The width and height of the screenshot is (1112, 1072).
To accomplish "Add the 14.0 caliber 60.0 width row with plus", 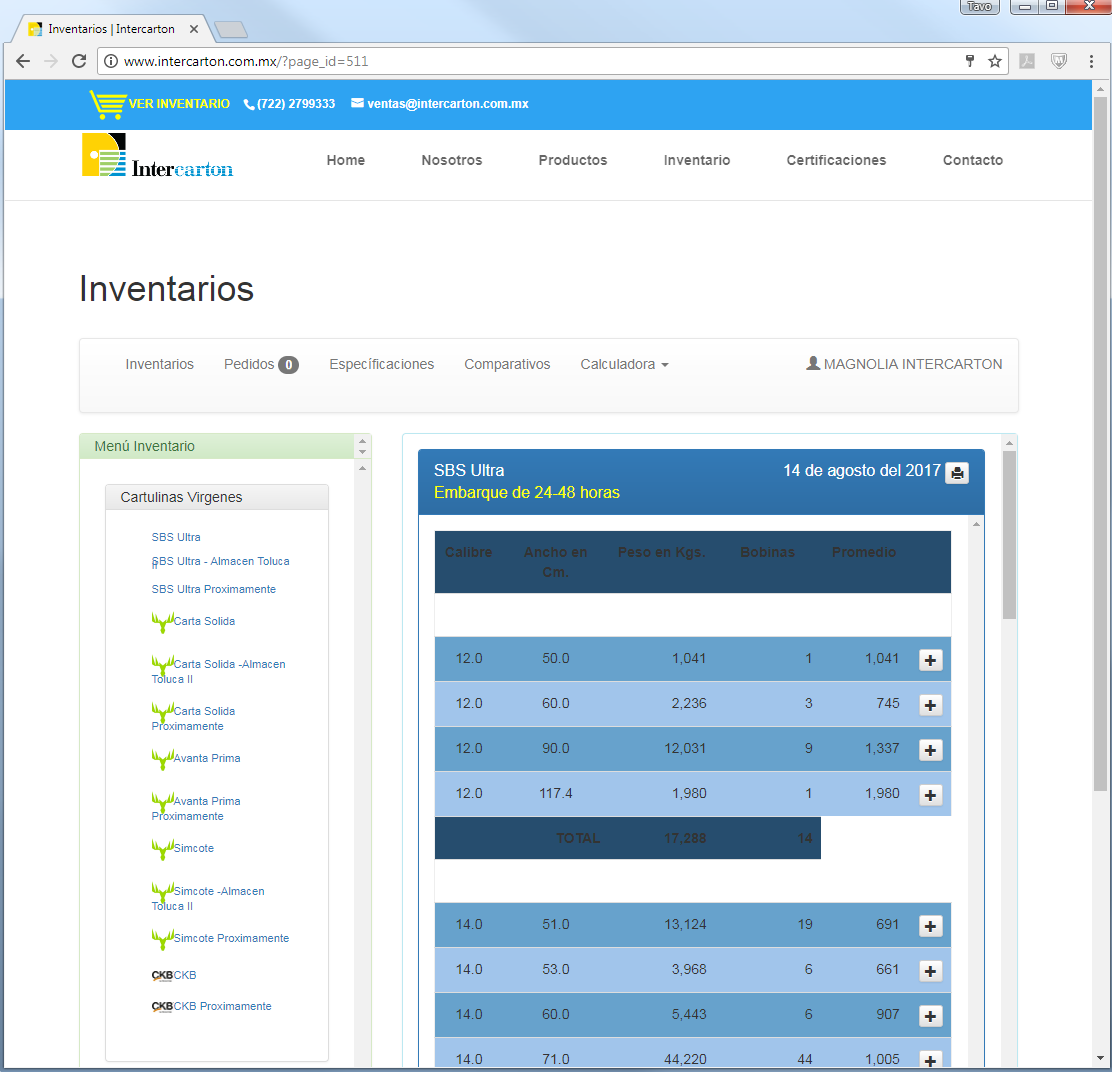I will tap(930, 1016).
